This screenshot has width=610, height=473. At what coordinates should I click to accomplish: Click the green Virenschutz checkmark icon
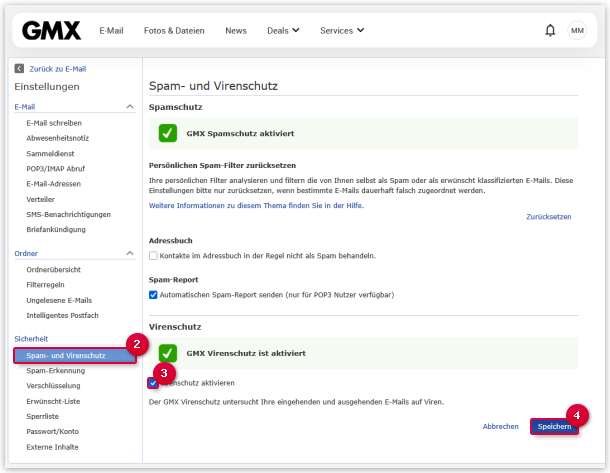[168, 353]
